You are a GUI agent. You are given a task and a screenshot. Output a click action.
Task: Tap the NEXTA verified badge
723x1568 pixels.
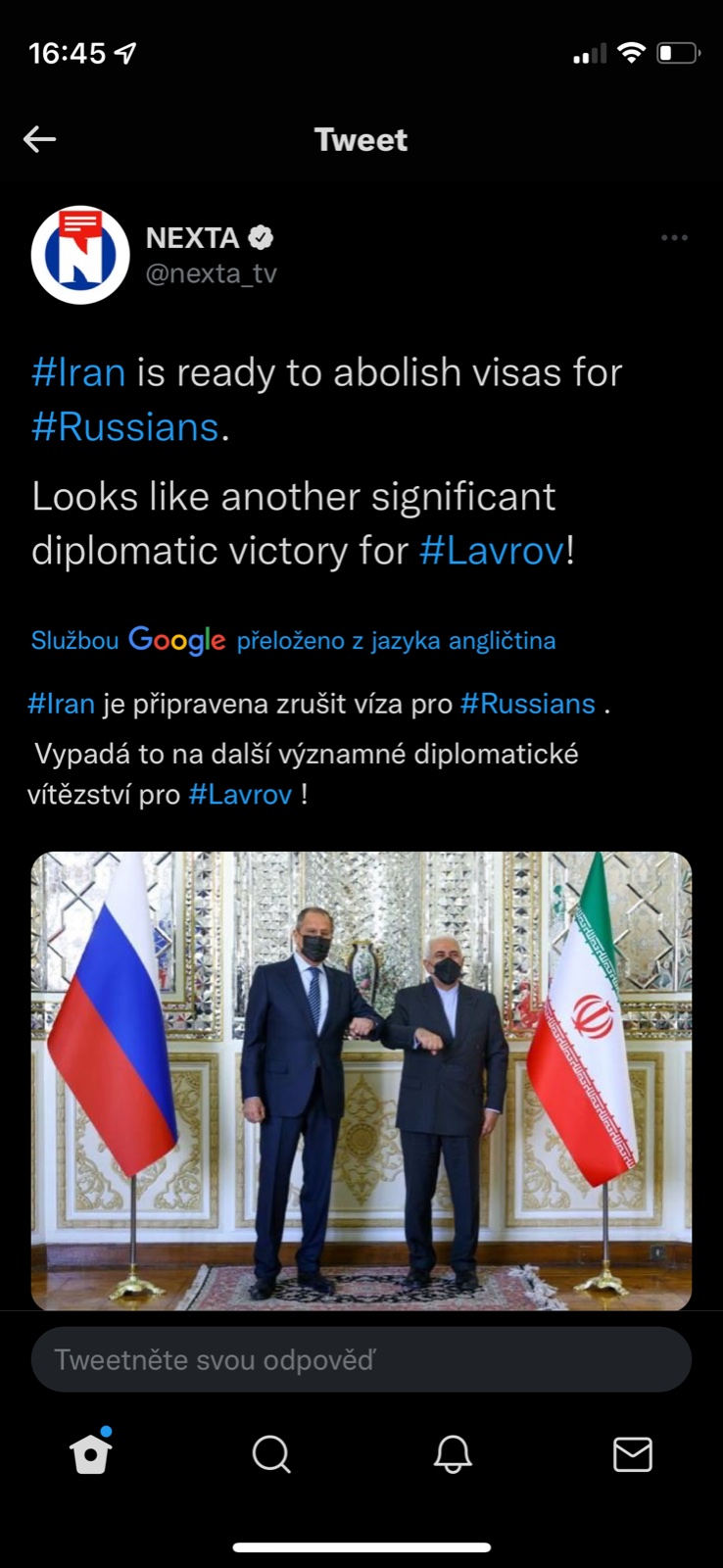261,237
